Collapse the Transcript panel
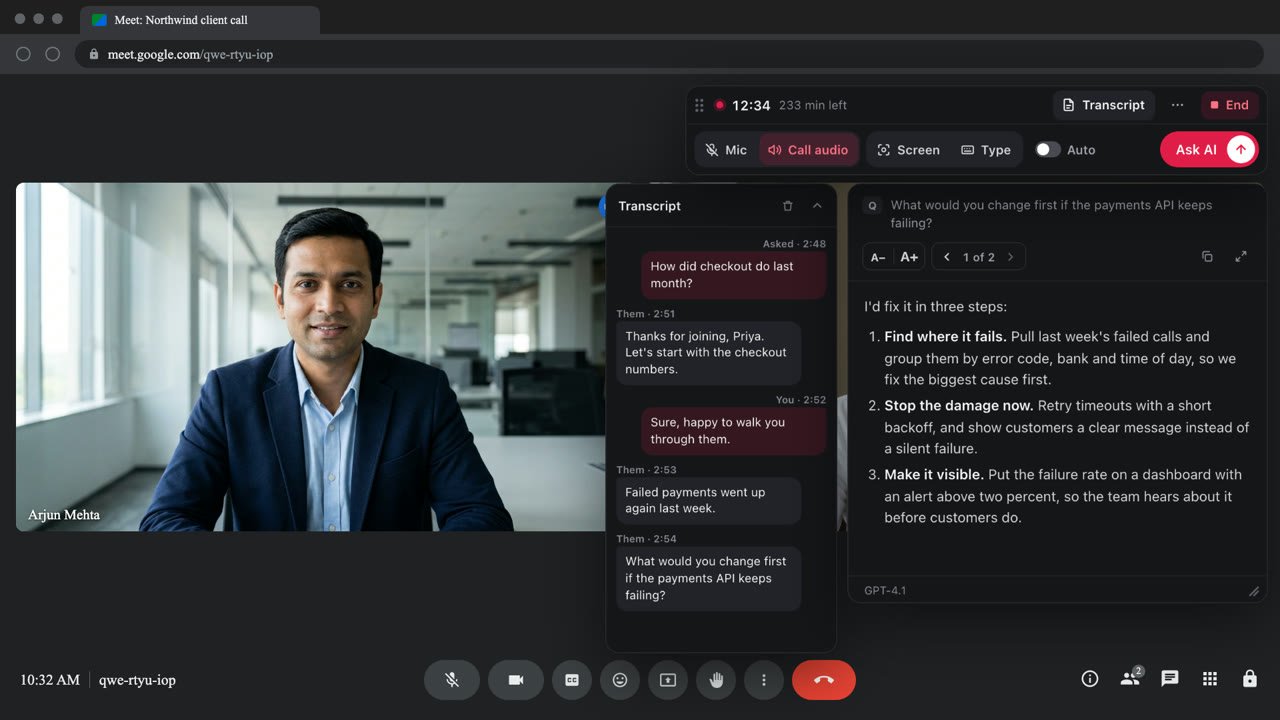The width and height of the screenshot is (1280, 720). [817, 206]
